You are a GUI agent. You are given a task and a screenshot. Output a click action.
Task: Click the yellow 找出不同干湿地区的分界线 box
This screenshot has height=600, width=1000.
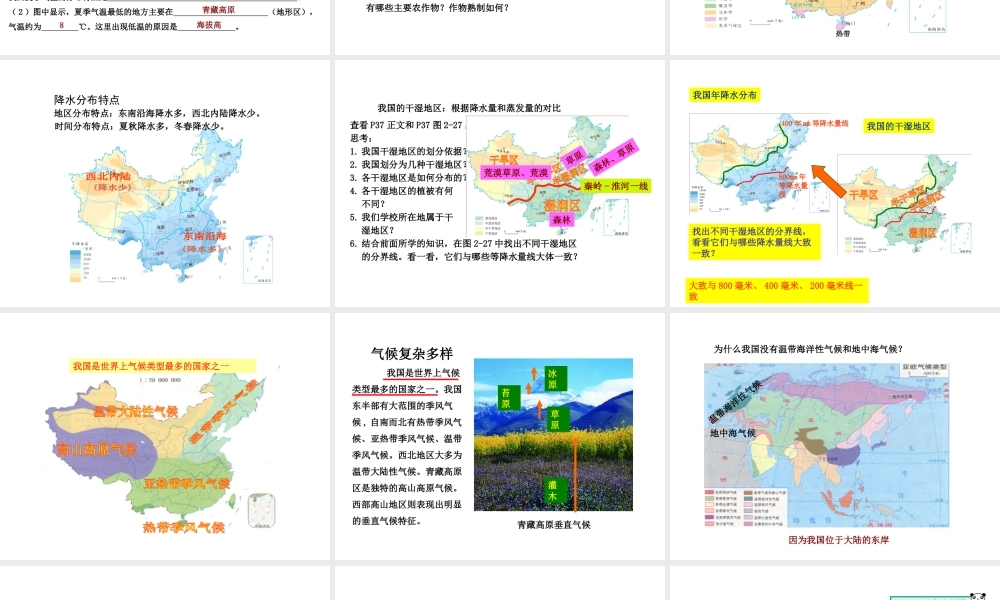(755, 242)
